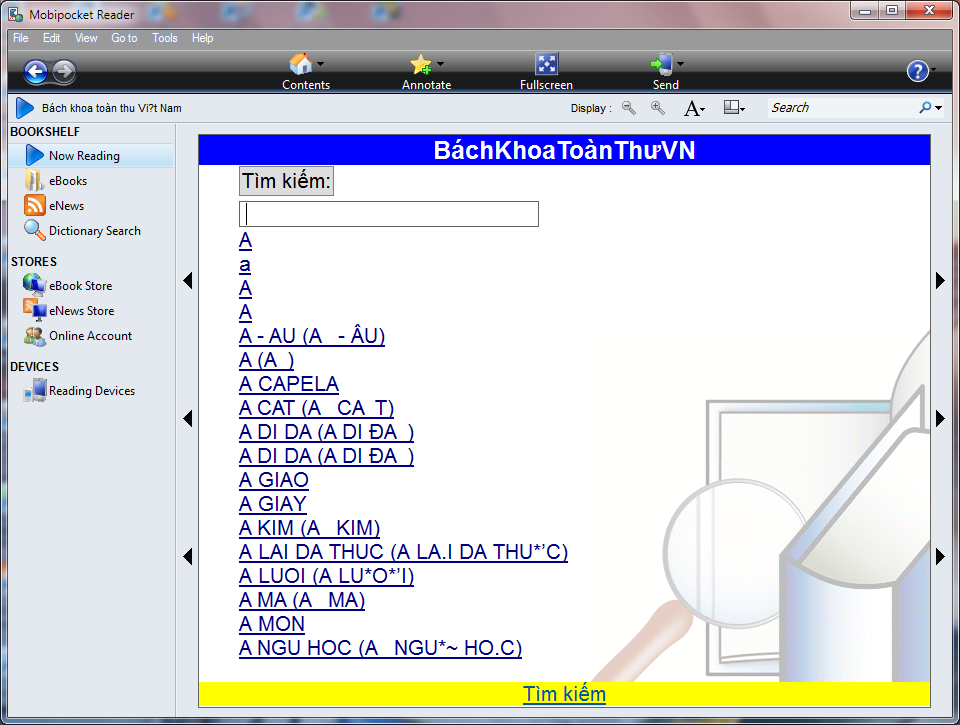Zoom out with the Display magnifier
This screenshot has width=960, height=725.
click(629, 108)
